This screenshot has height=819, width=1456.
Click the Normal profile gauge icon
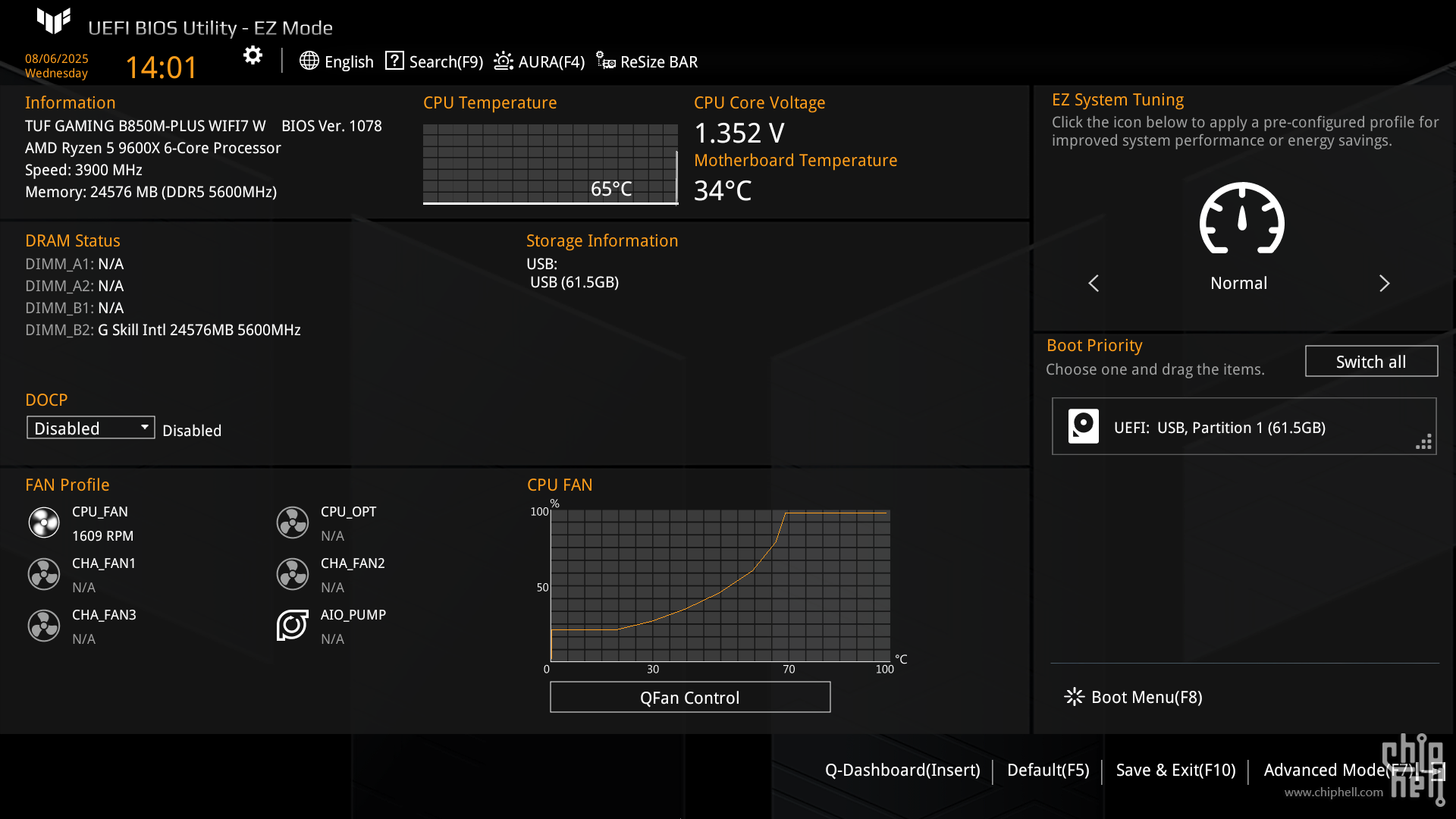click(1241, 218)
